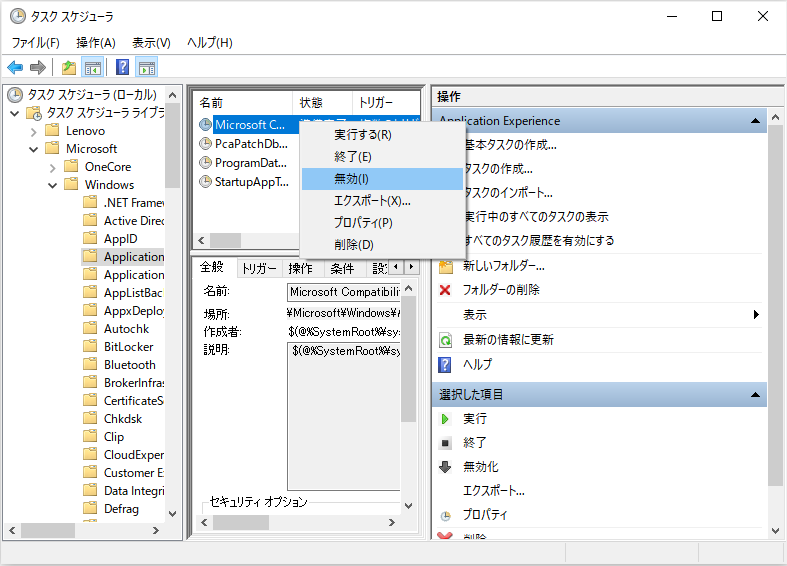
Task: Click the Task Scheduler Library folder icon
Action: 34,113
